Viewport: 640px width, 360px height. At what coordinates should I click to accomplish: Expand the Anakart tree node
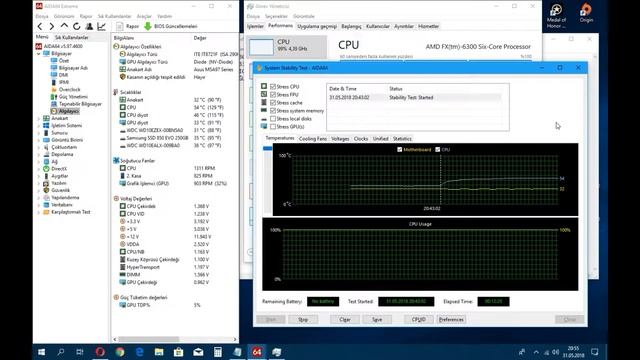click(x=39, y=118)
